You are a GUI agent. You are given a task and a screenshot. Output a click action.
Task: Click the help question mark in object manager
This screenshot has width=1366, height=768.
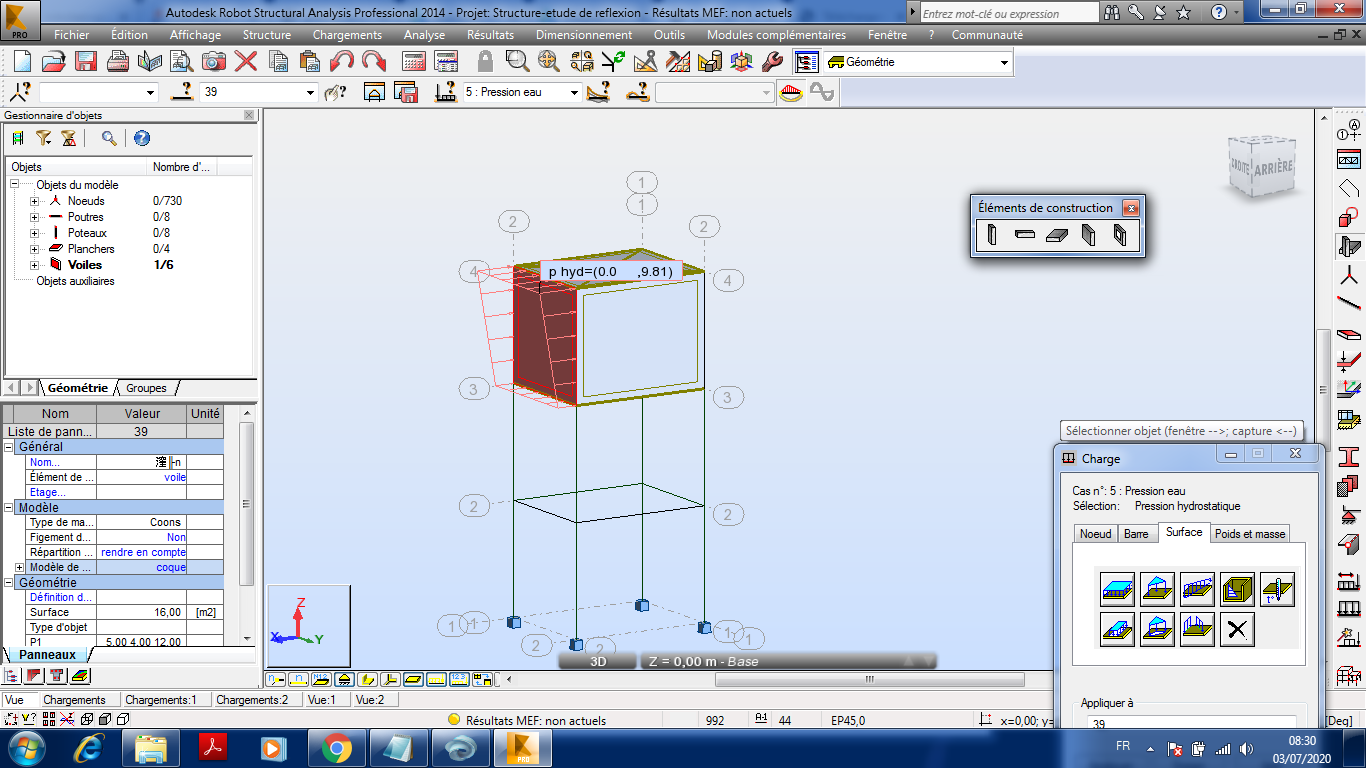click(141, 138)
